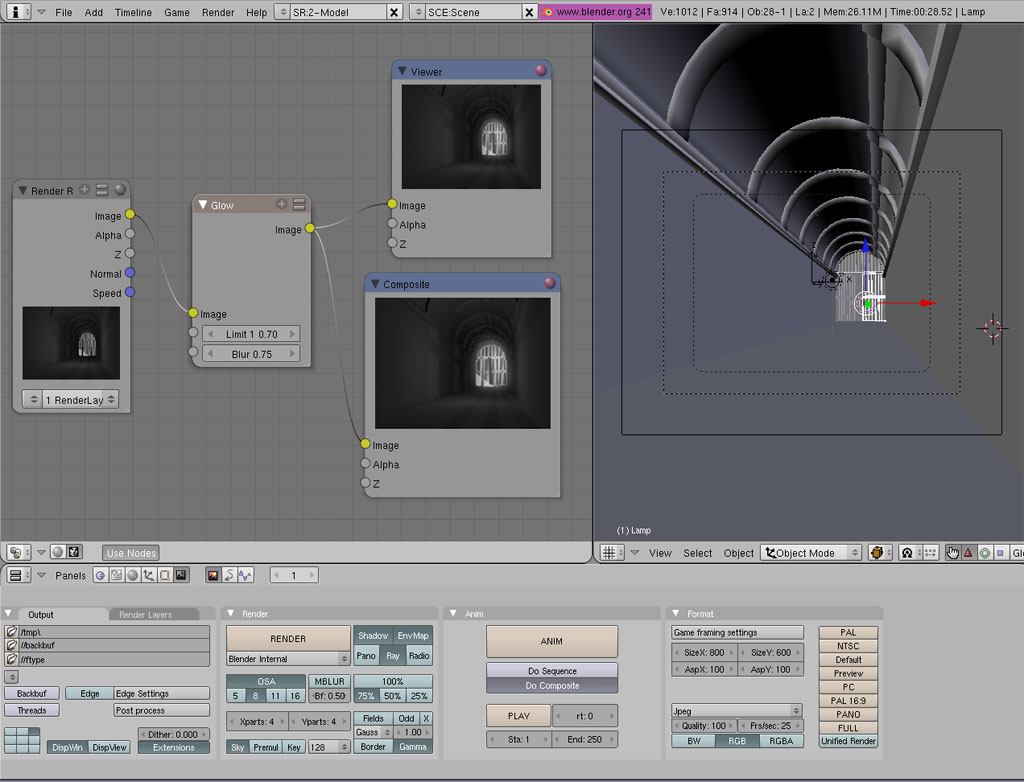
Task: Click the translate manipulator triangle icon
Action: 968,552
